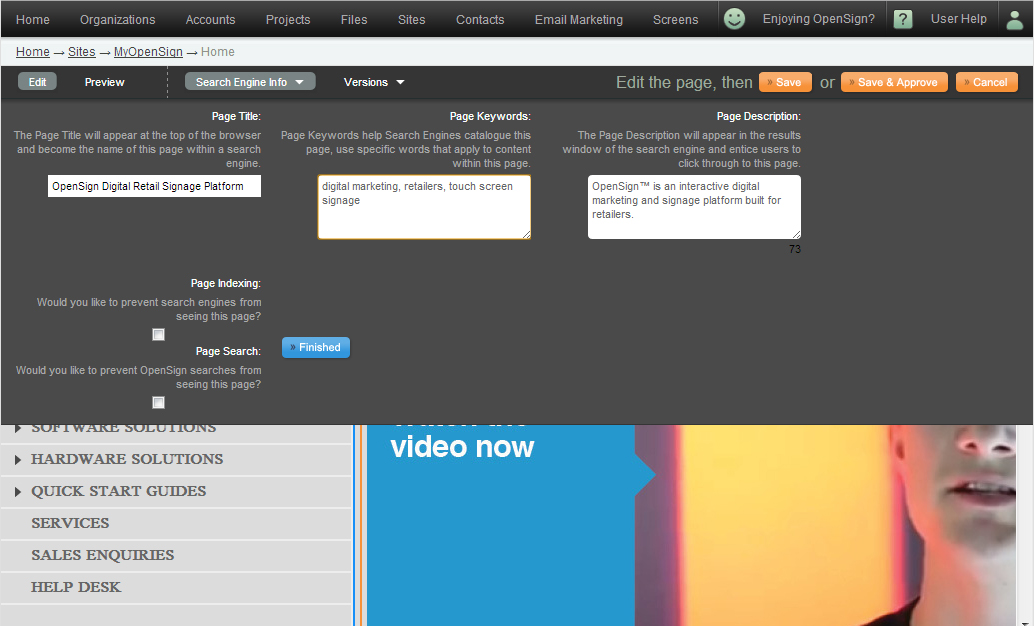Click the video thumbnail of the man
The width and height of the screenshot is (1034, 626).
coord(825,525)
